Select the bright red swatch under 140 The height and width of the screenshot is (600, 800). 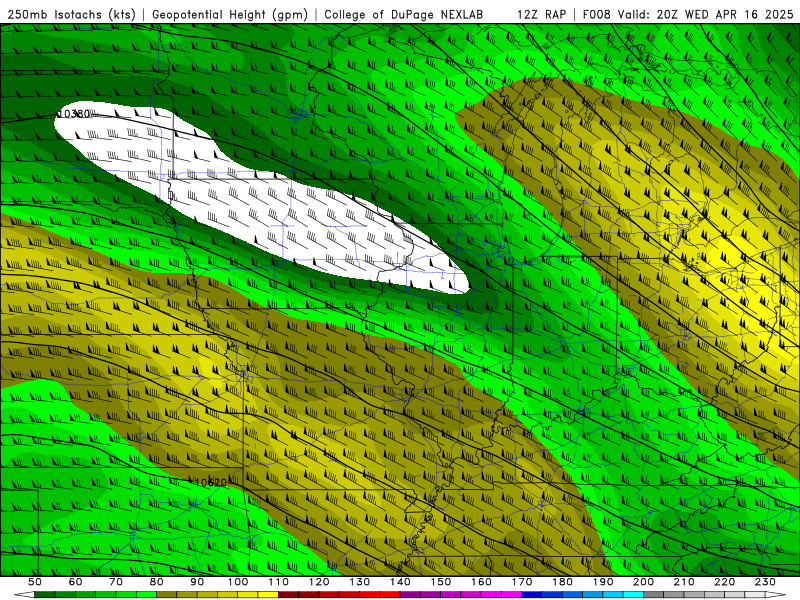[x=390, y=594]
